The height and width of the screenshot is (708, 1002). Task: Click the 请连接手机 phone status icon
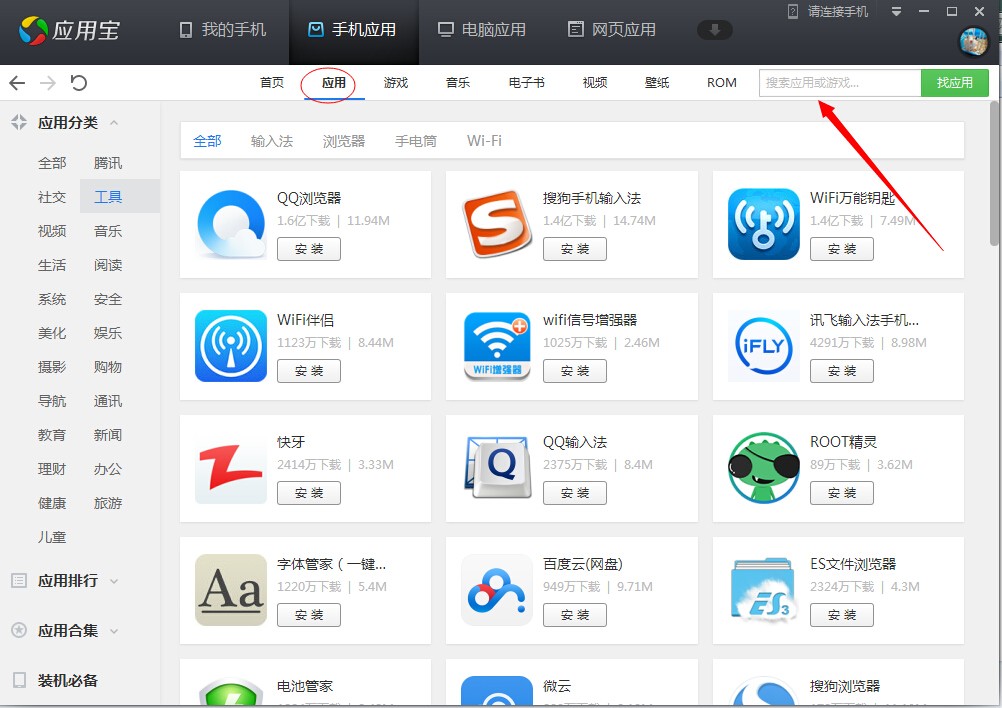coord(792,12)
